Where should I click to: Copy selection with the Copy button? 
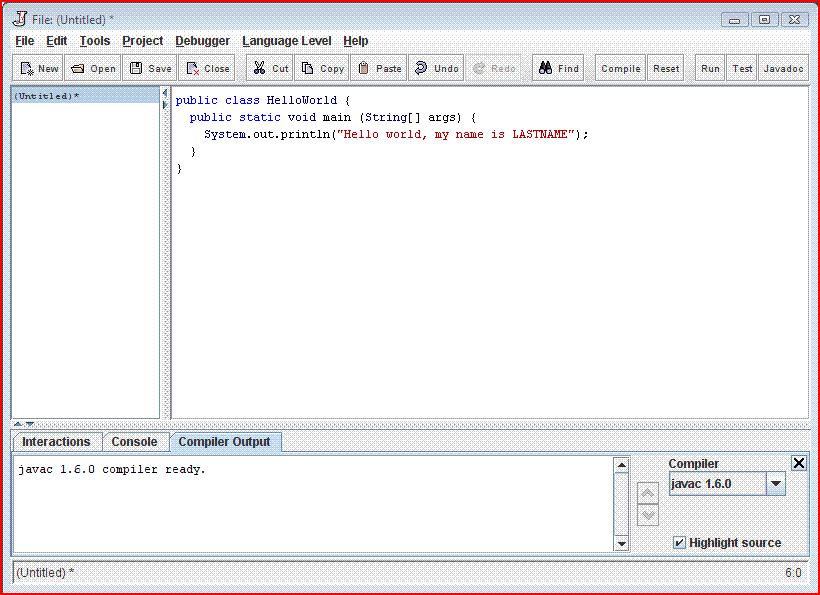(322, 68)
